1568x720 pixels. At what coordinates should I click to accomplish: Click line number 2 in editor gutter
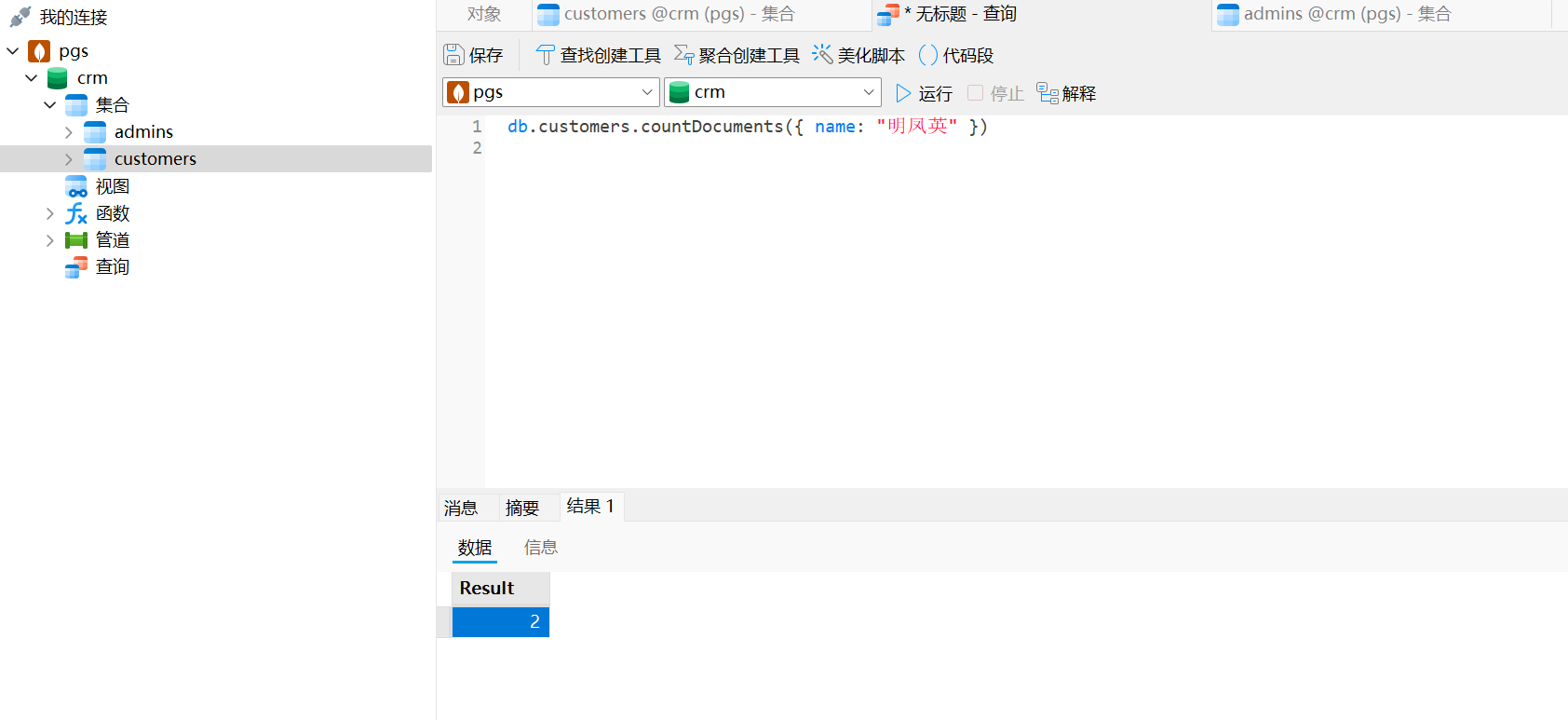click(x=478, y=148)
